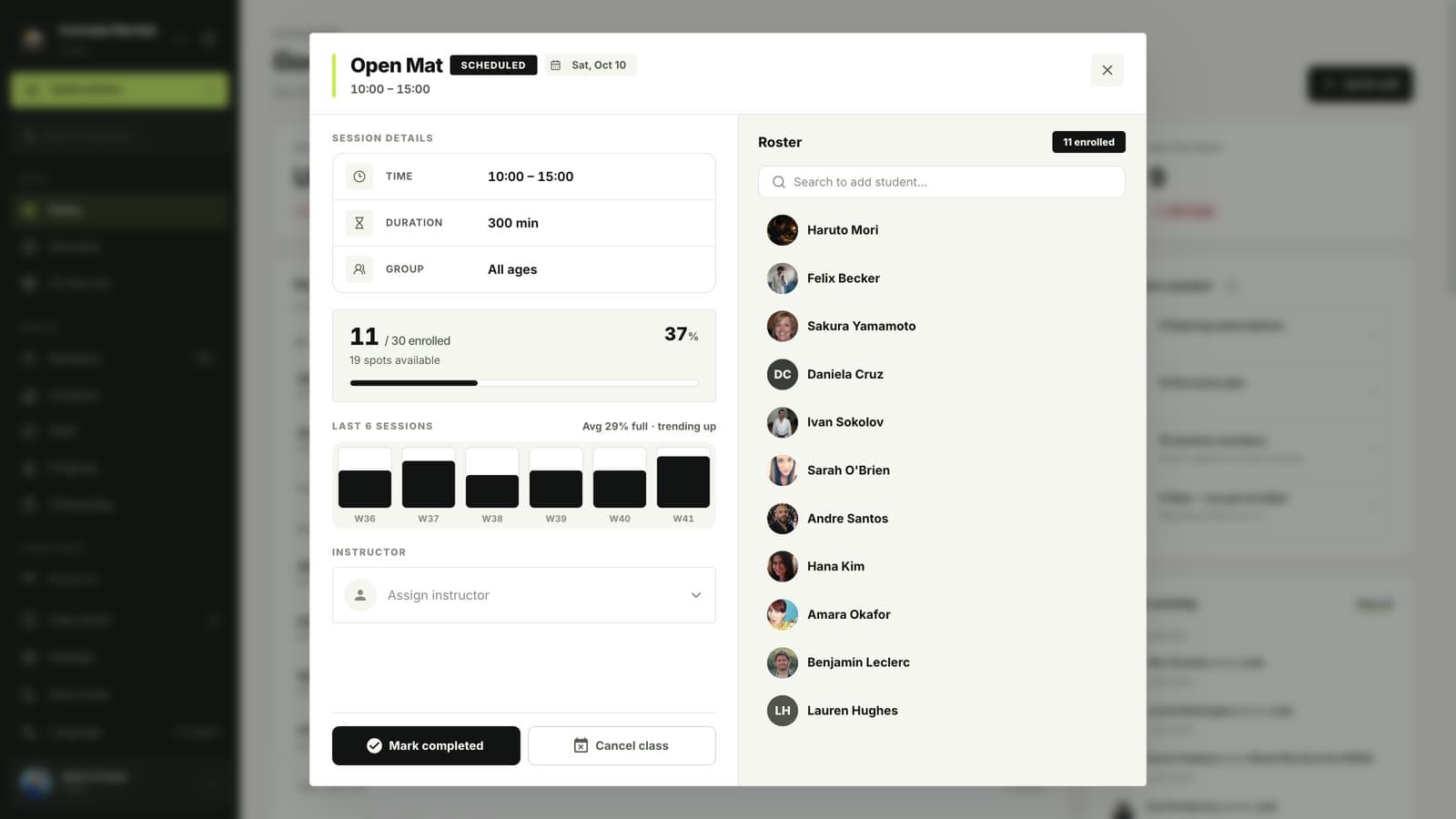1456x819 pixels.
Task: Open Benjamin Leclerc's avatar
Action: (x=783, y=662)
